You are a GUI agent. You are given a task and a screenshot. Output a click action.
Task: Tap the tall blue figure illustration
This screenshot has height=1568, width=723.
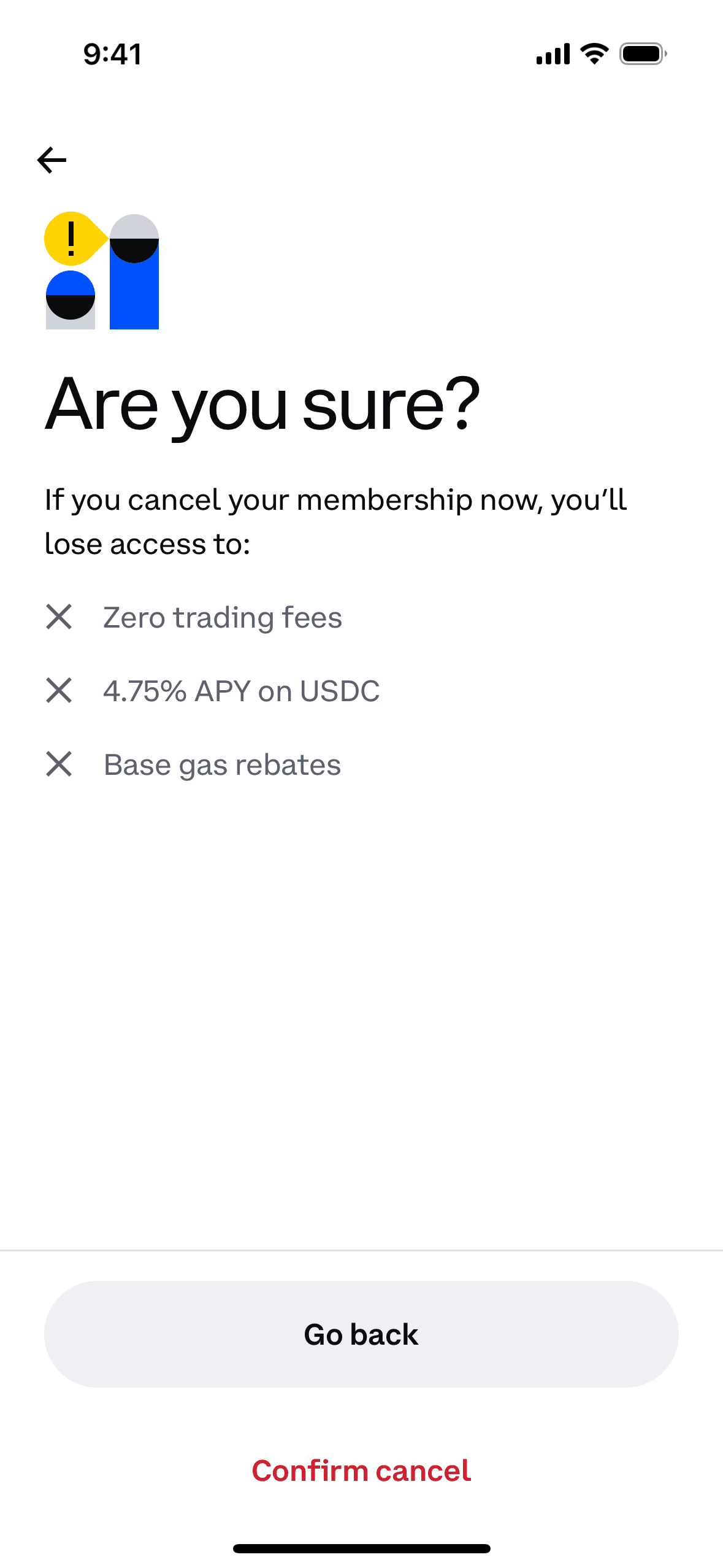(134, 294)
